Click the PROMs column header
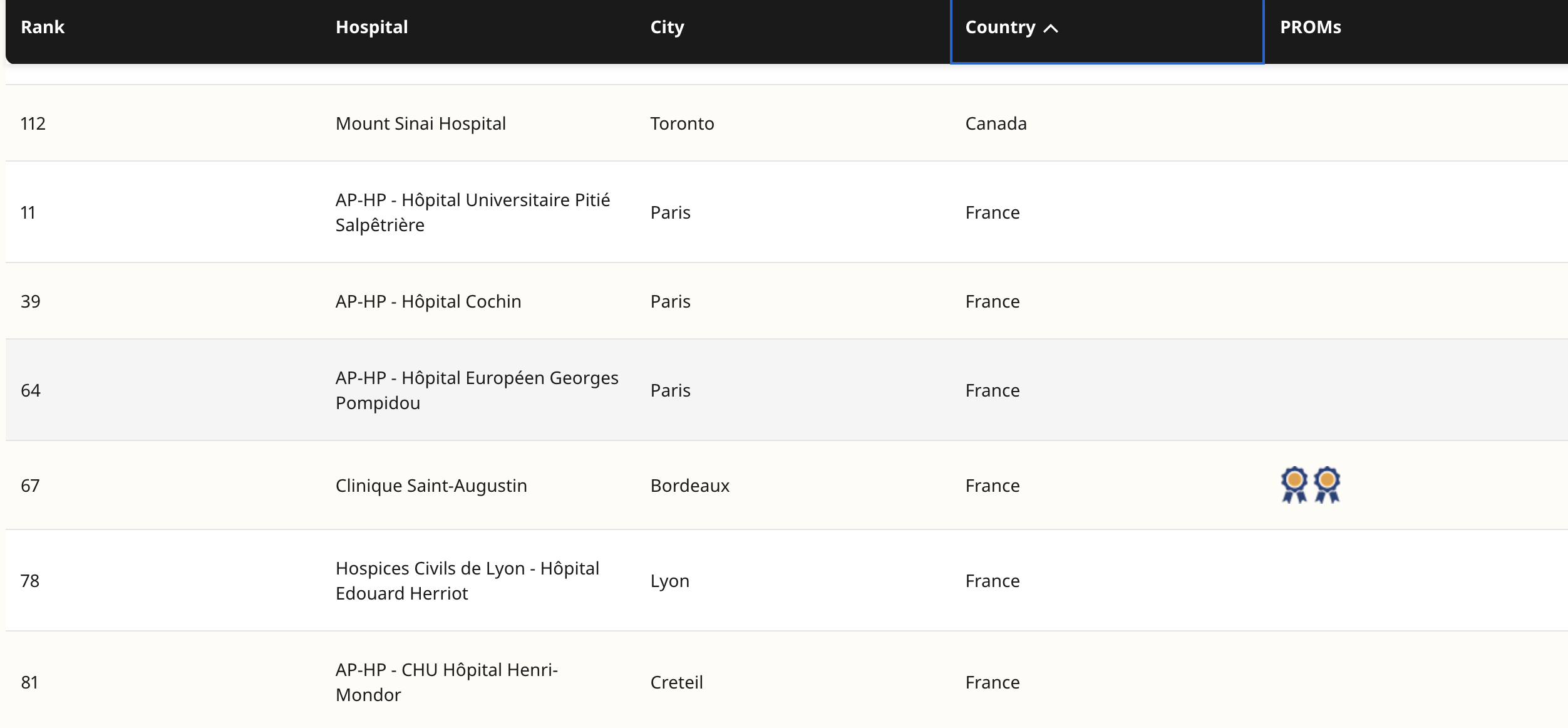1568x728 pixels. coord(1310,27)
